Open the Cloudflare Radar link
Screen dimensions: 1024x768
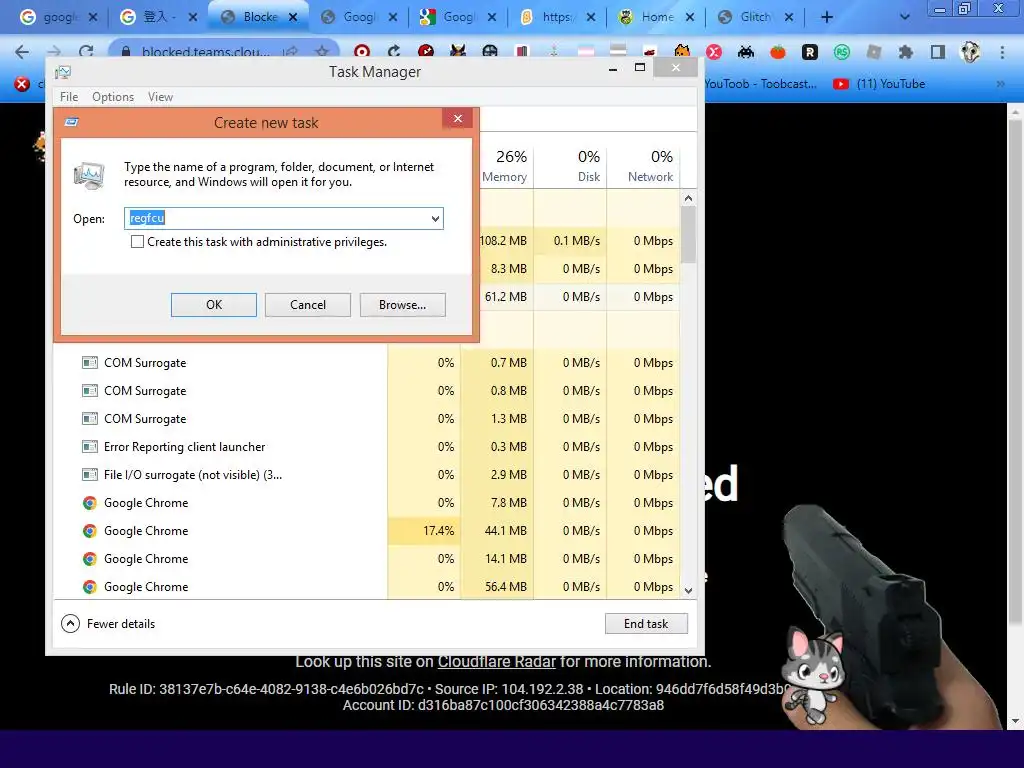[496, 662]
